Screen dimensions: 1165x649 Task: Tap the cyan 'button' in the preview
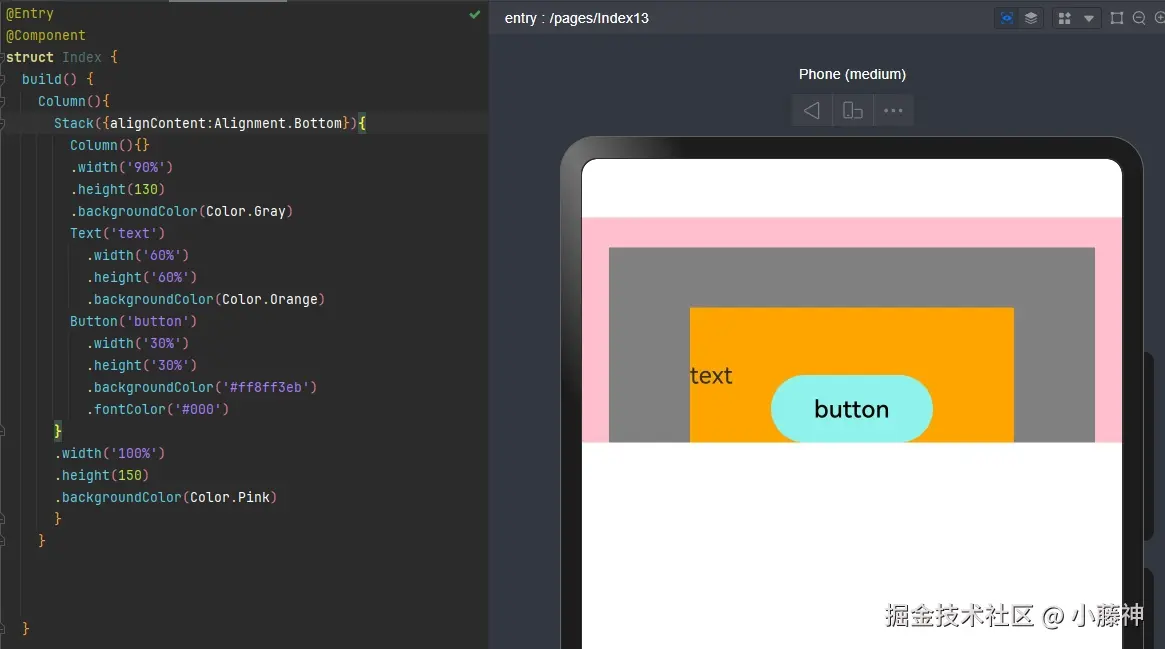point(851,408)
